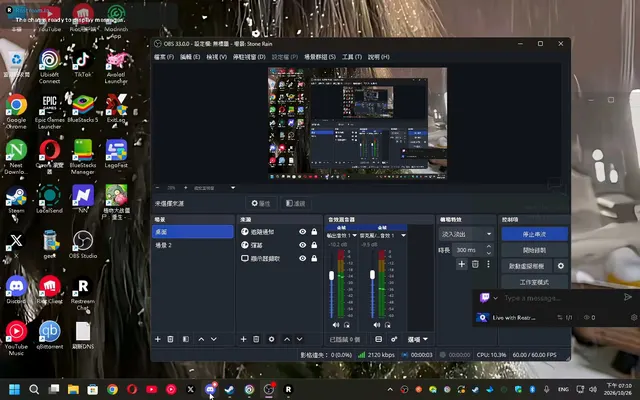The width and height of the screenshot is (640, 400).
Task: Open the Tools menu in OBS
Action: pos(352,57)
